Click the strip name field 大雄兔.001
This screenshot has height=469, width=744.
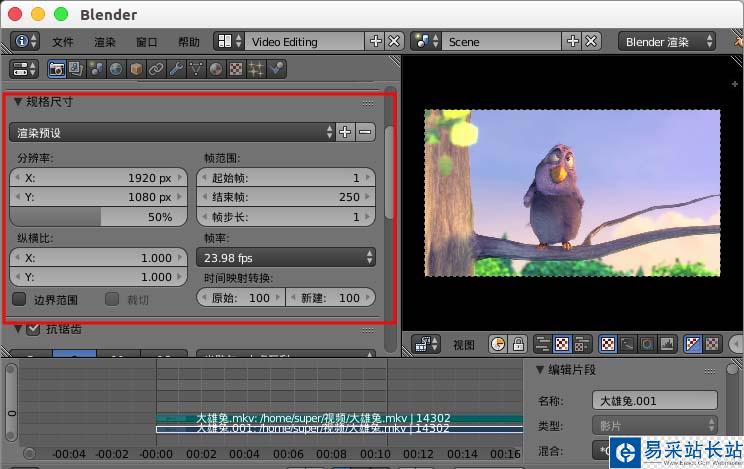pyautogui.click(x=654, y=401)
